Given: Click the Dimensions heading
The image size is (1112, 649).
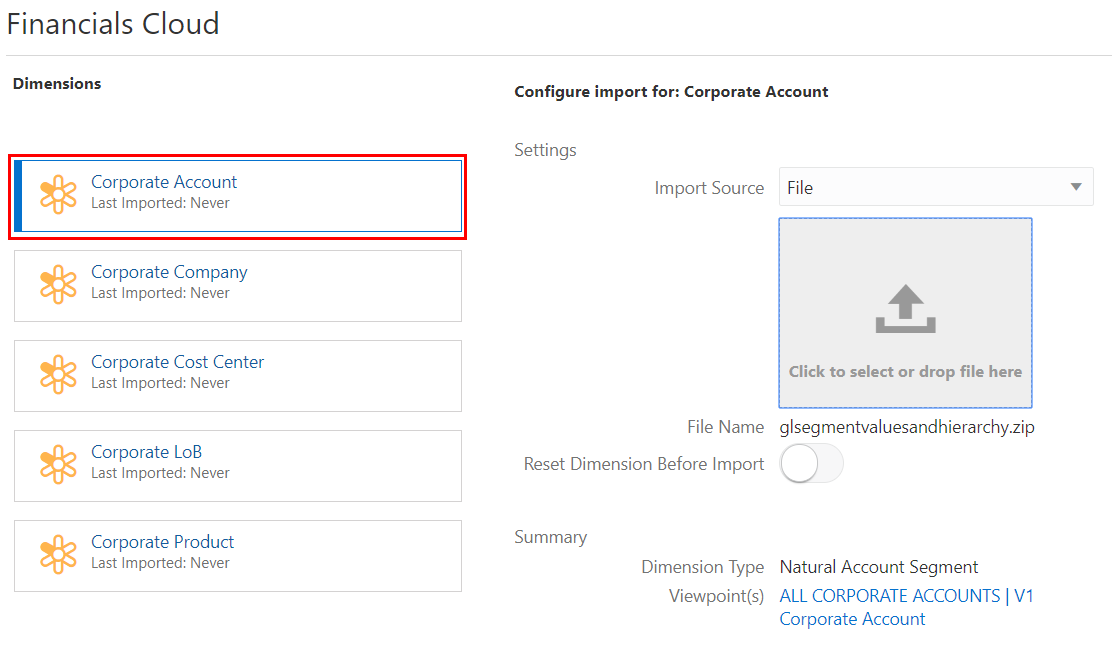Looking at the screenshot, I should (x=57, y=84).
